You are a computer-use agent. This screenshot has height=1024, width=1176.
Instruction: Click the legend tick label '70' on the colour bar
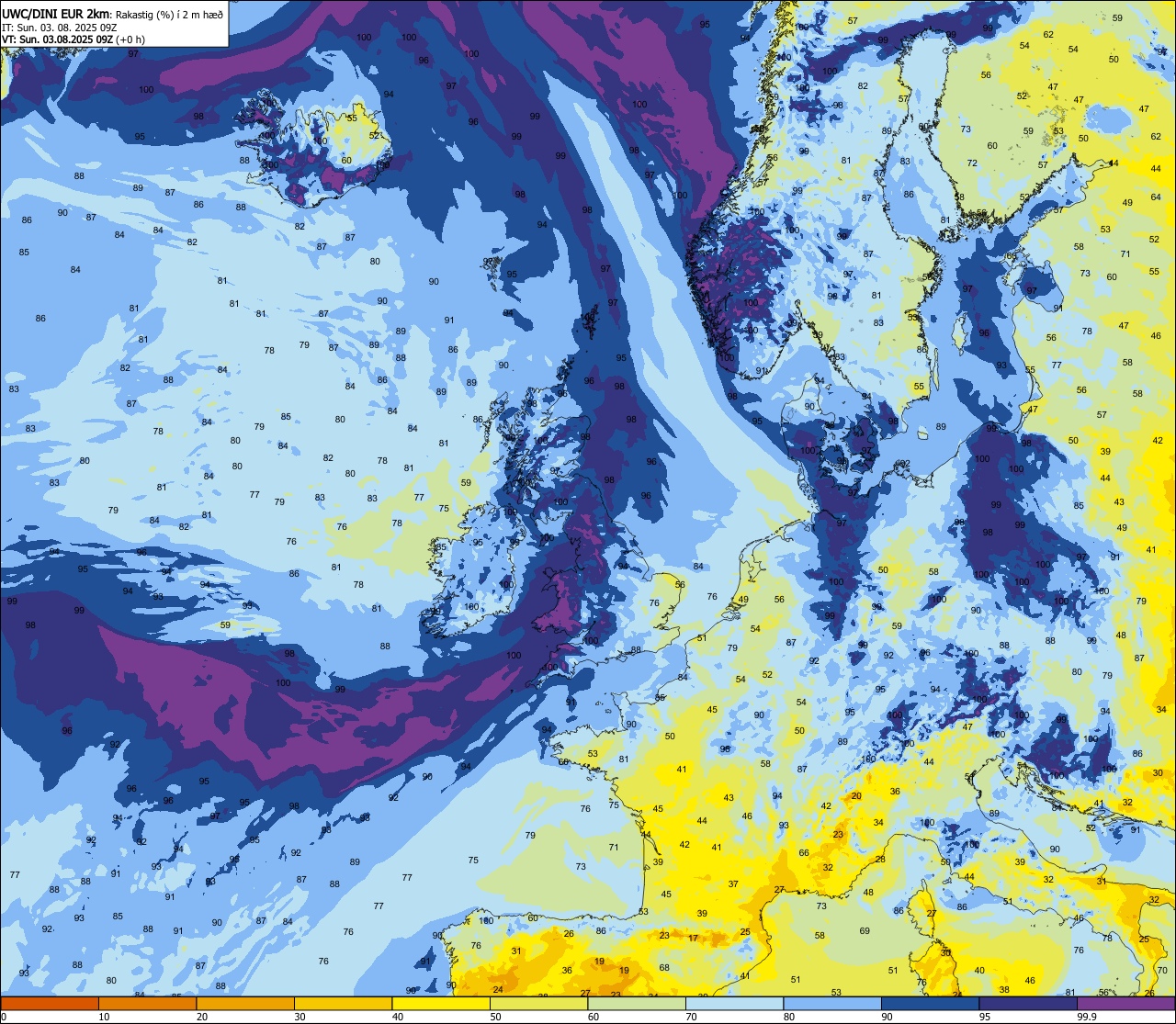[x=691, y=1017]
